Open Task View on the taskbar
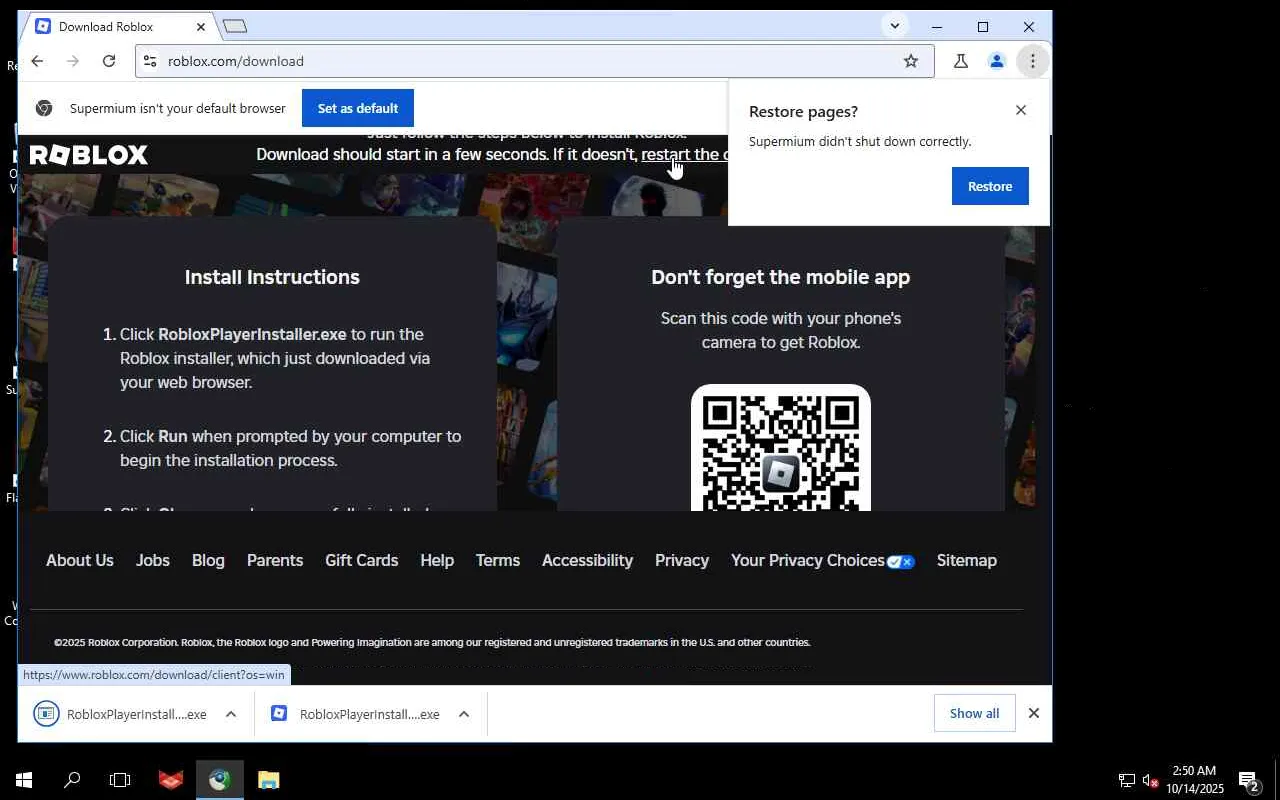This screenshot has height=800, width=1280. [120, 780]
